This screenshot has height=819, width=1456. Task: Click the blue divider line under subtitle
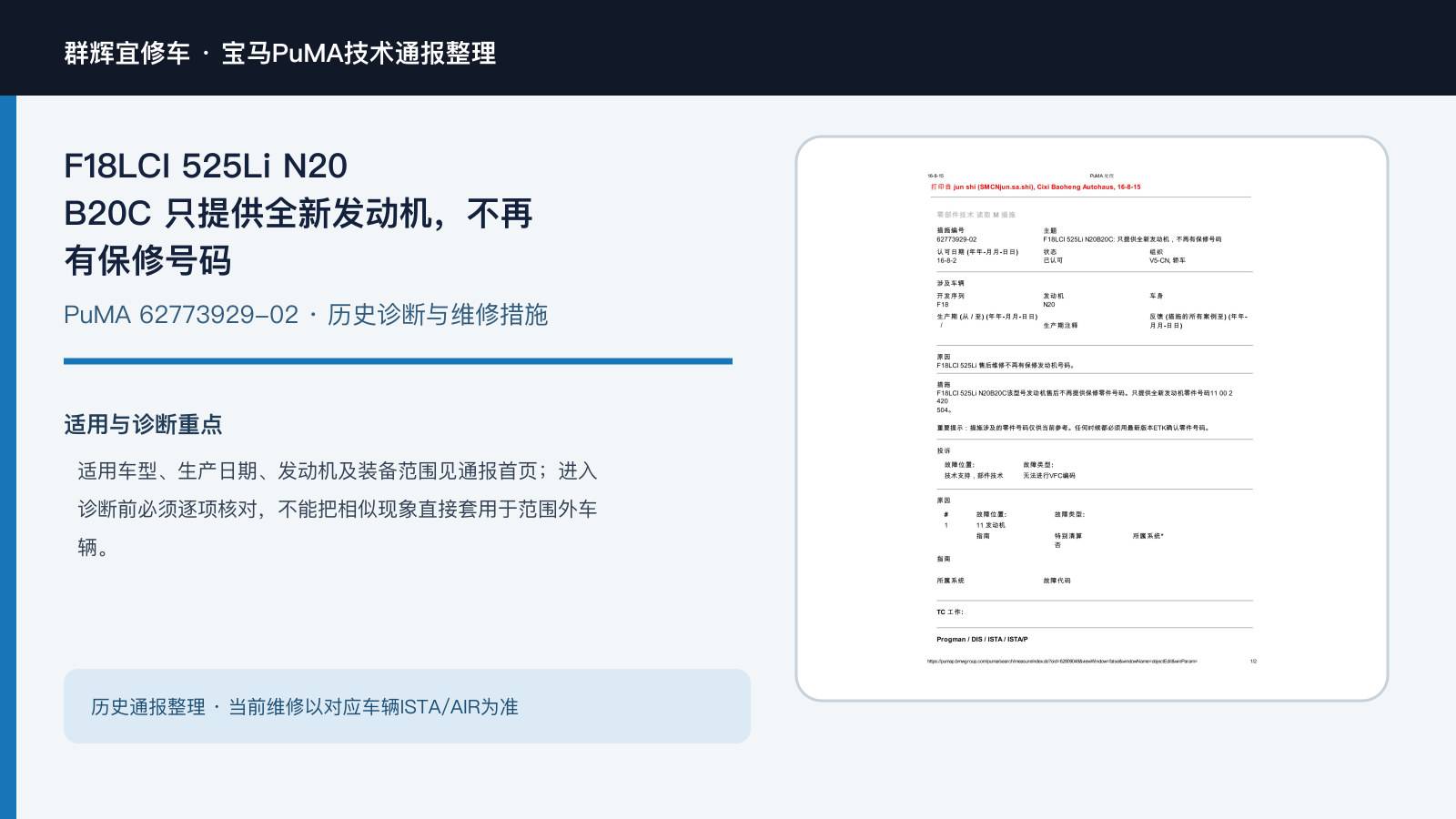click(x=398, y=361)
